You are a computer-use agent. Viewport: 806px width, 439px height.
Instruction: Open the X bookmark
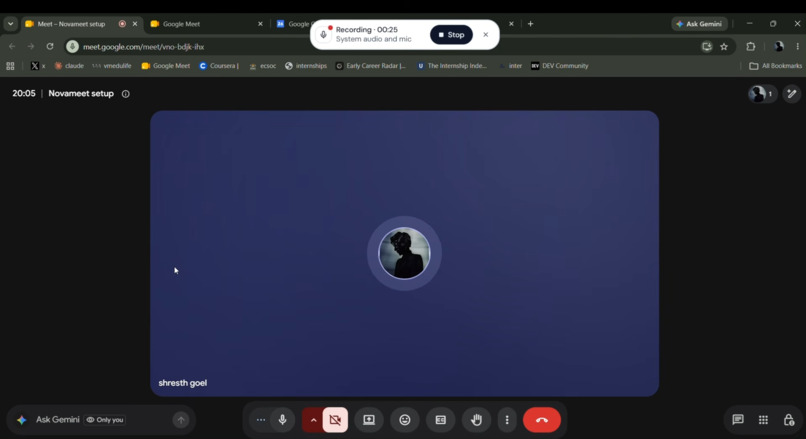pyautogui.click(x=38, y=66)
